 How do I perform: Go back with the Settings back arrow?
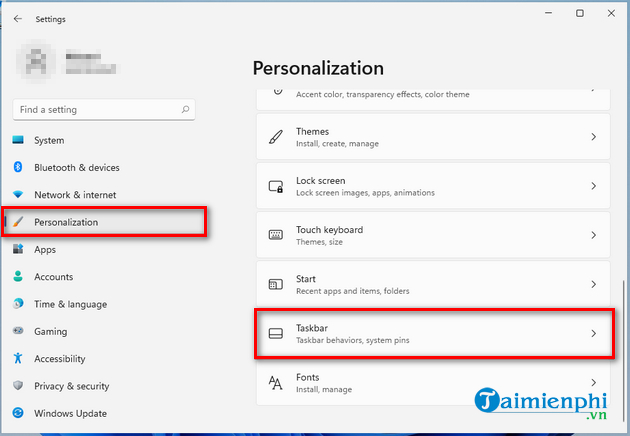(18, 19)
